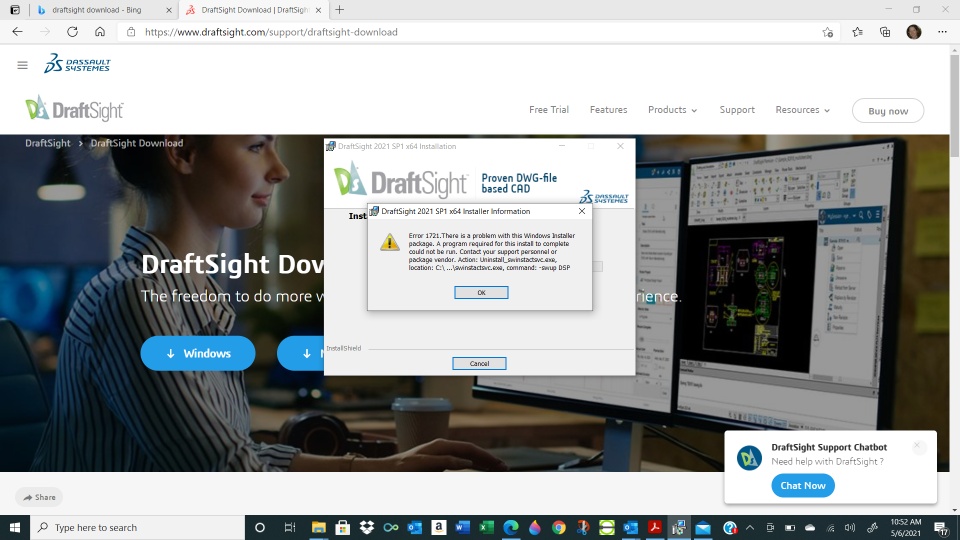Show hidden system tray icons
Screen dimensions: 960x540
click(750, 527)
